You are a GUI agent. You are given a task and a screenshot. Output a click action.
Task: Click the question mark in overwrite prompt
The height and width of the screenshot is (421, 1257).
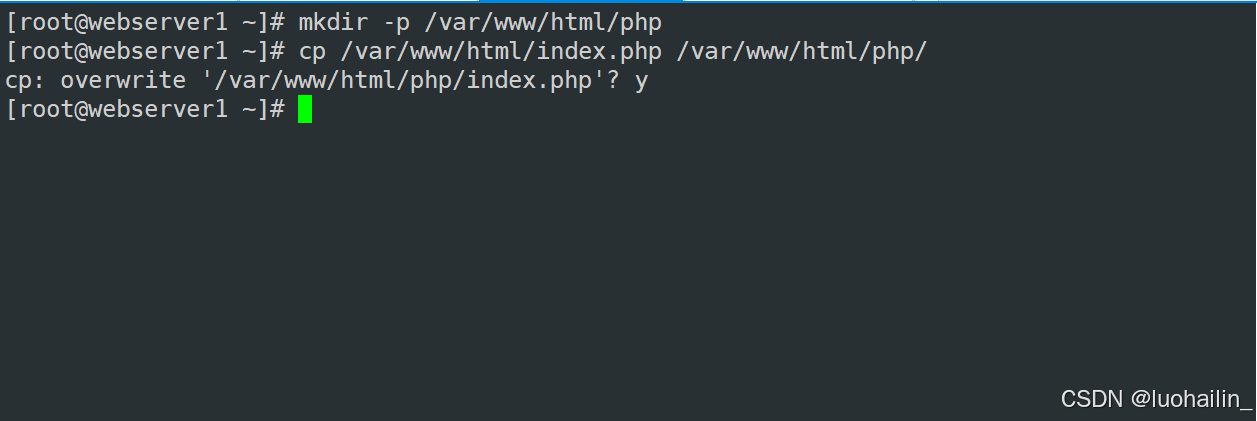point(612,80)
